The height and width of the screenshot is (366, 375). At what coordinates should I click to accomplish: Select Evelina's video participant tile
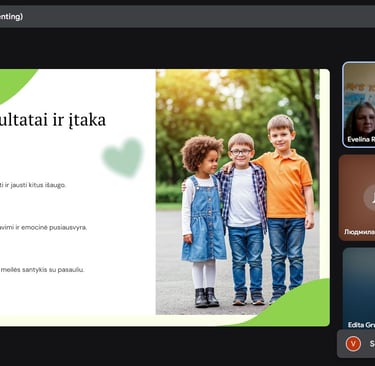[359, 104]
